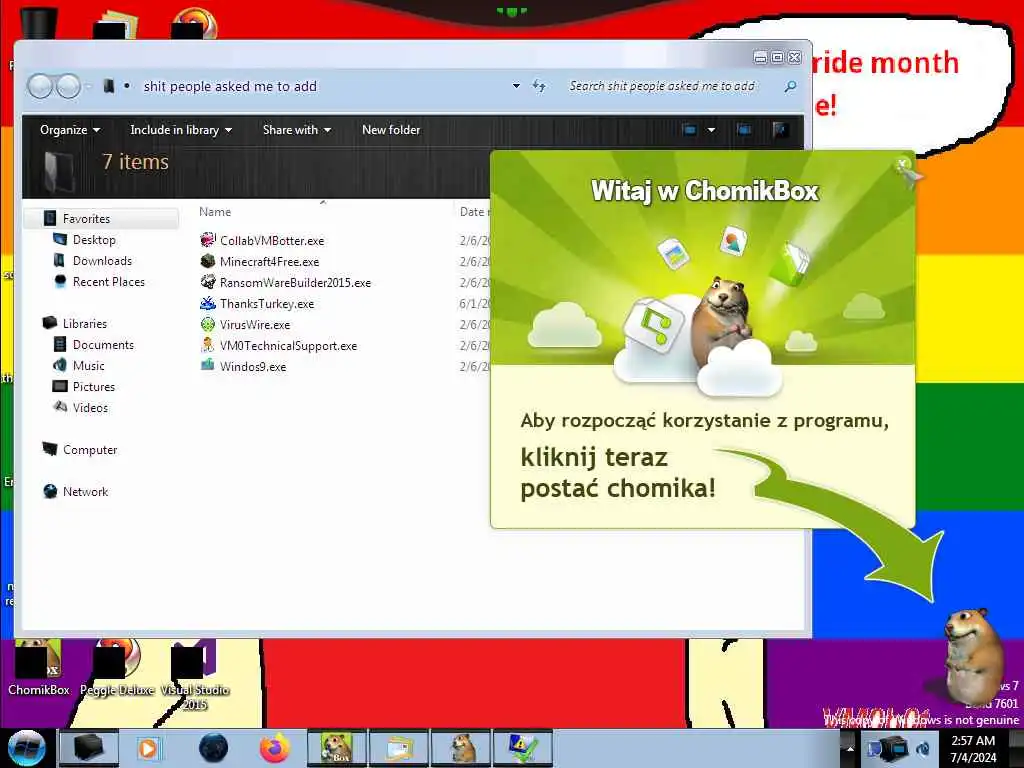Click the volume speaker tray icon
Screen dimensions: 1024x768
click(923, 748)
